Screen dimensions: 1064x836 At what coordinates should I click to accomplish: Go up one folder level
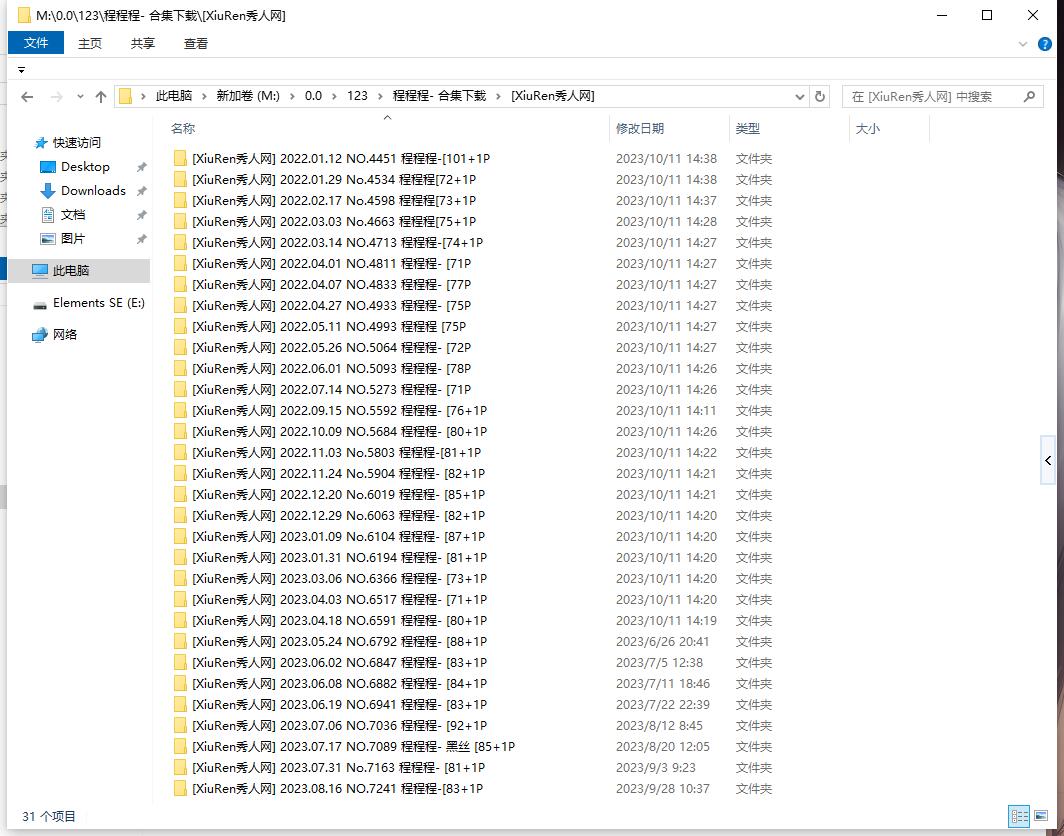tap(101, 97)
